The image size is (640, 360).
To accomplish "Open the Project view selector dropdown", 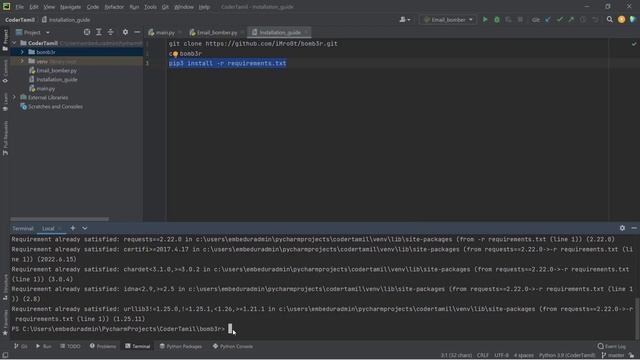I will [x=33, y=32].
